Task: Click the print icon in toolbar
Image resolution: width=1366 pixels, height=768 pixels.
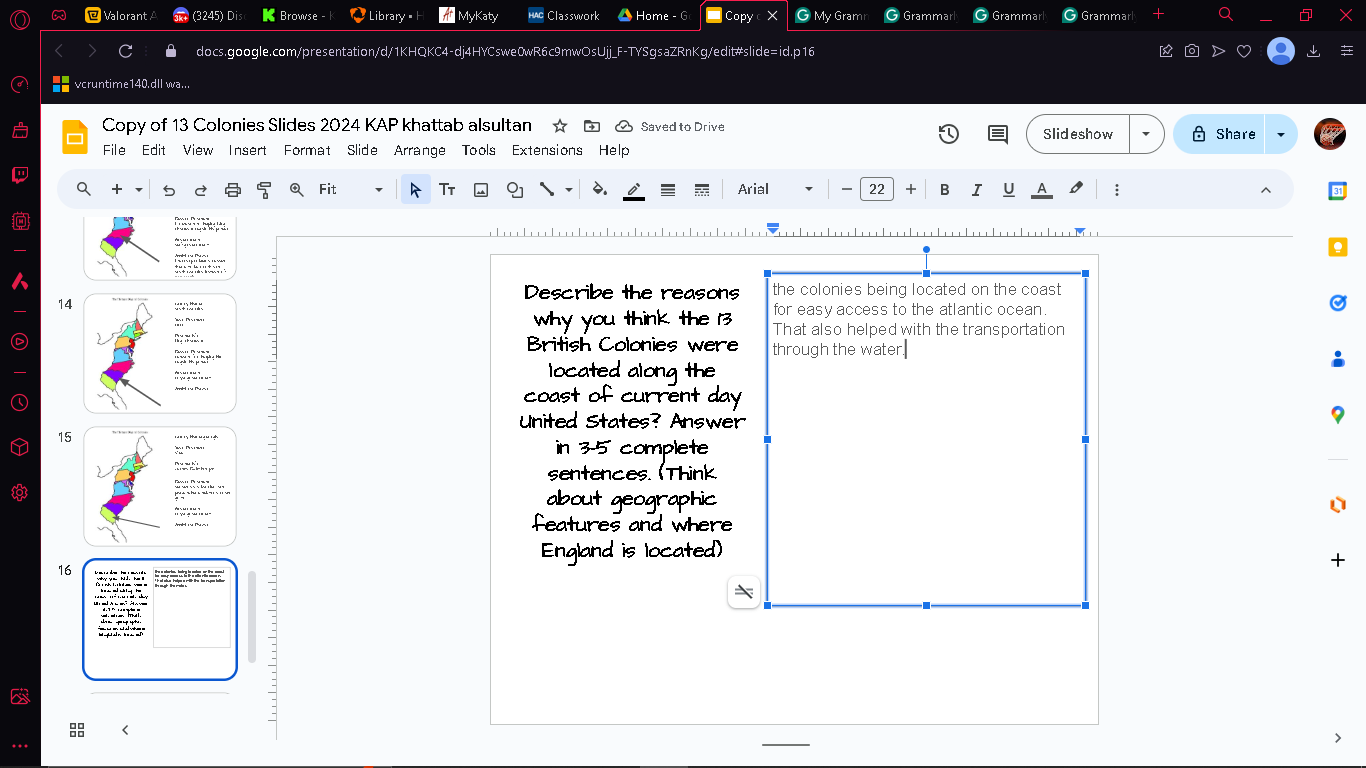Action: [232, 189]
